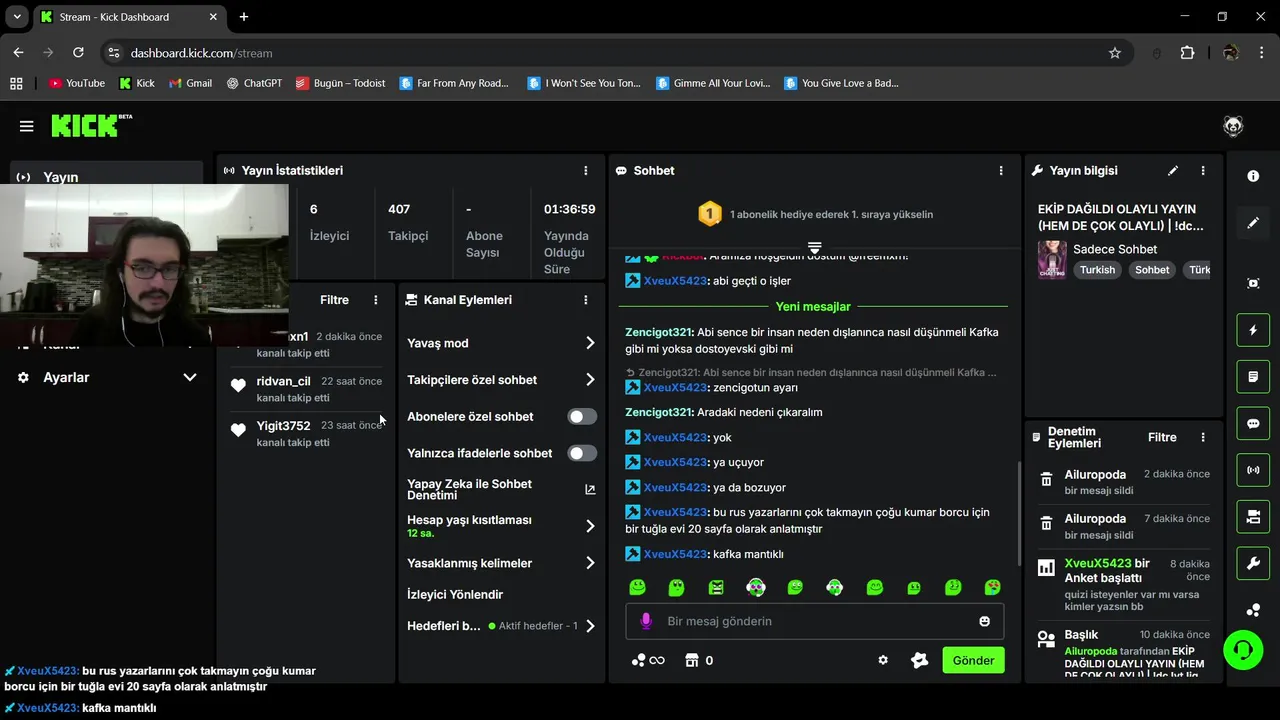Collapse the gifted-sub leaderboard banner handle
The width and height of the screenshot is (1280, 720).
[814, 247]
